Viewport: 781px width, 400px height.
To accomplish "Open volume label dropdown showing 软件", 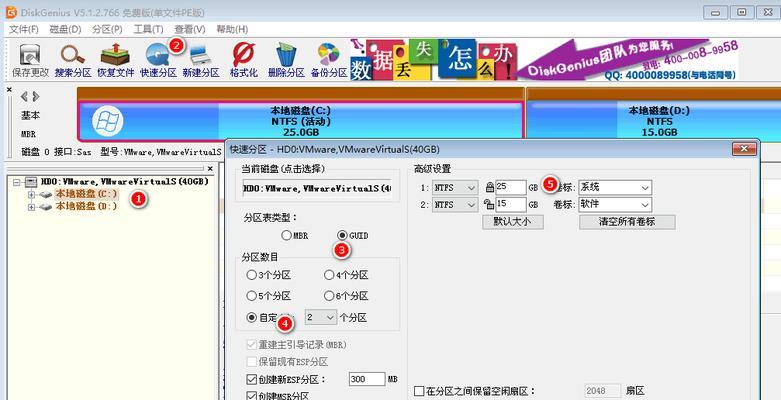I will tap(615, 205).
